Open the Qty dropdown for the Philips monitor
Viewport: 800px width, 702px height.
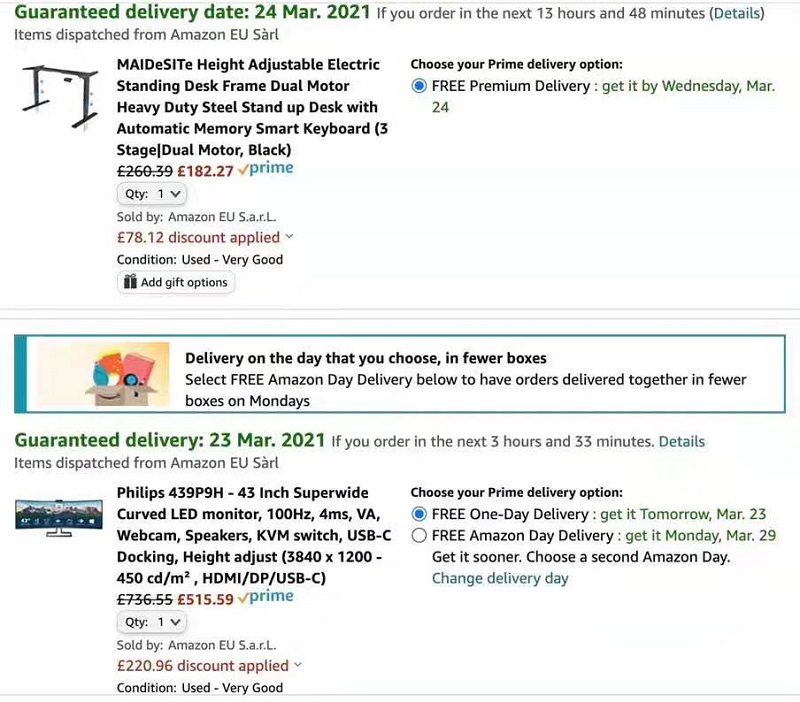point(152,622)
